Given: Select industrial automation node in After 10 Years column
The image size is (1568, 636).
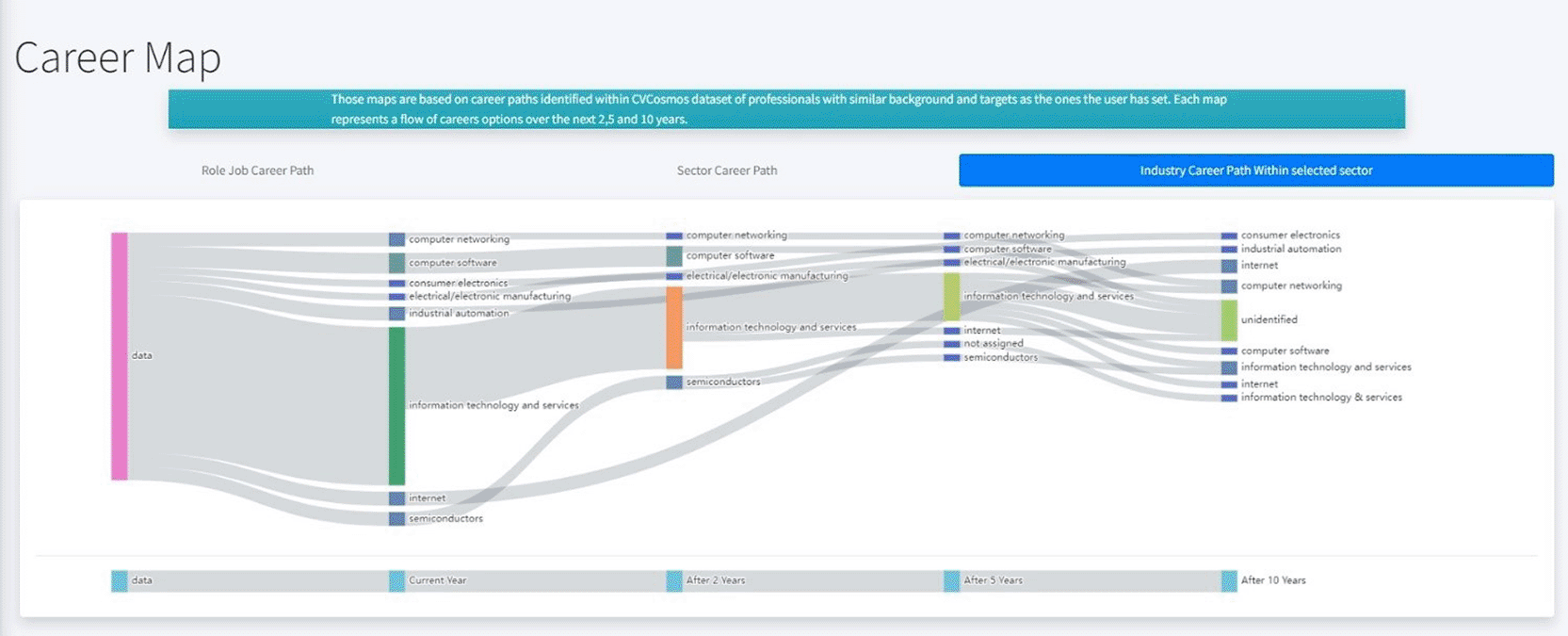Looking at the screenshot, I should click(x=1229, y=250).
